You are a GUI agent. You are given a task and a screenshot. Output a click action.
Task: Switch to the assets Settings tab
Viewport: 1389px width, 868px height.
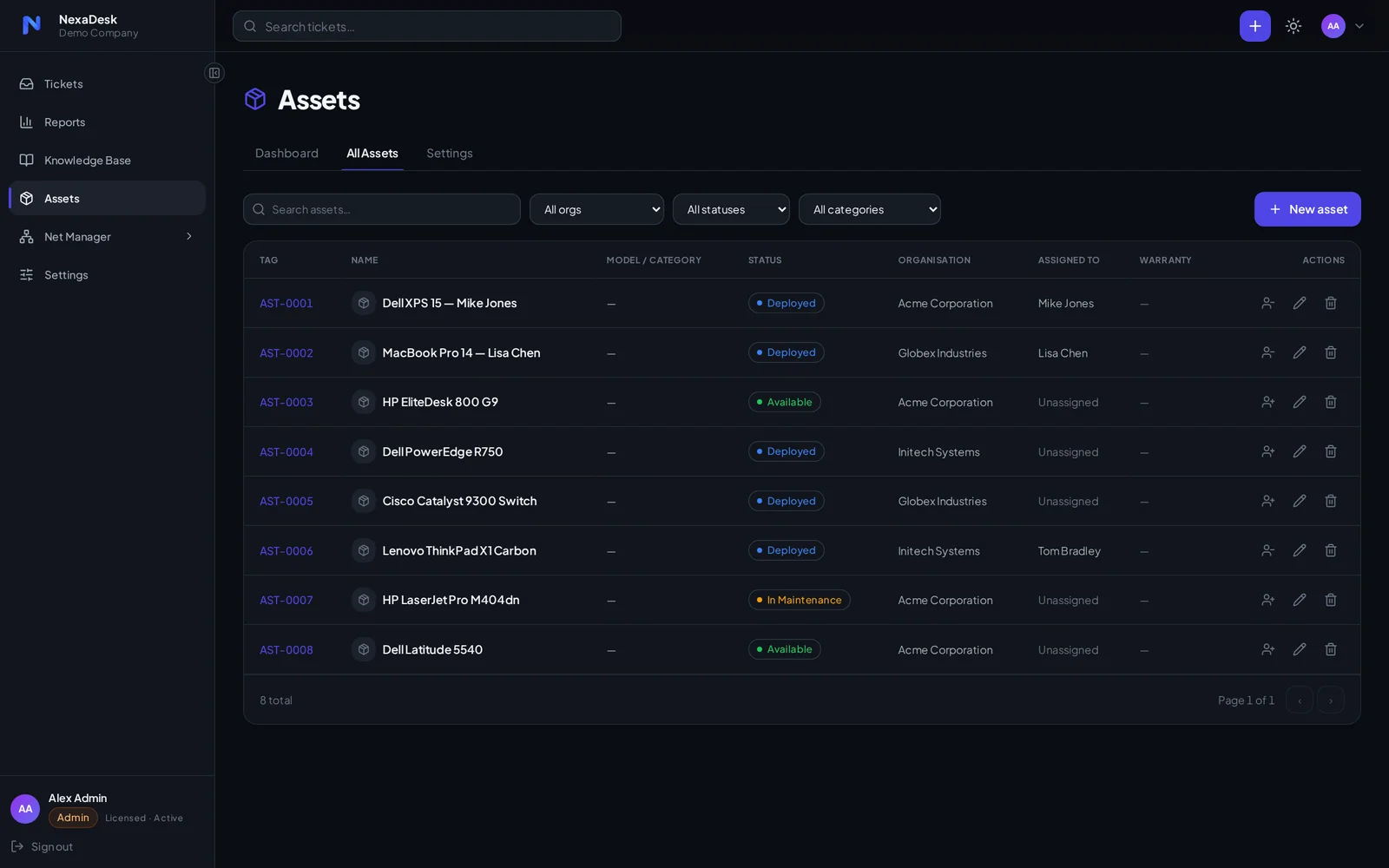pos(450,154)
